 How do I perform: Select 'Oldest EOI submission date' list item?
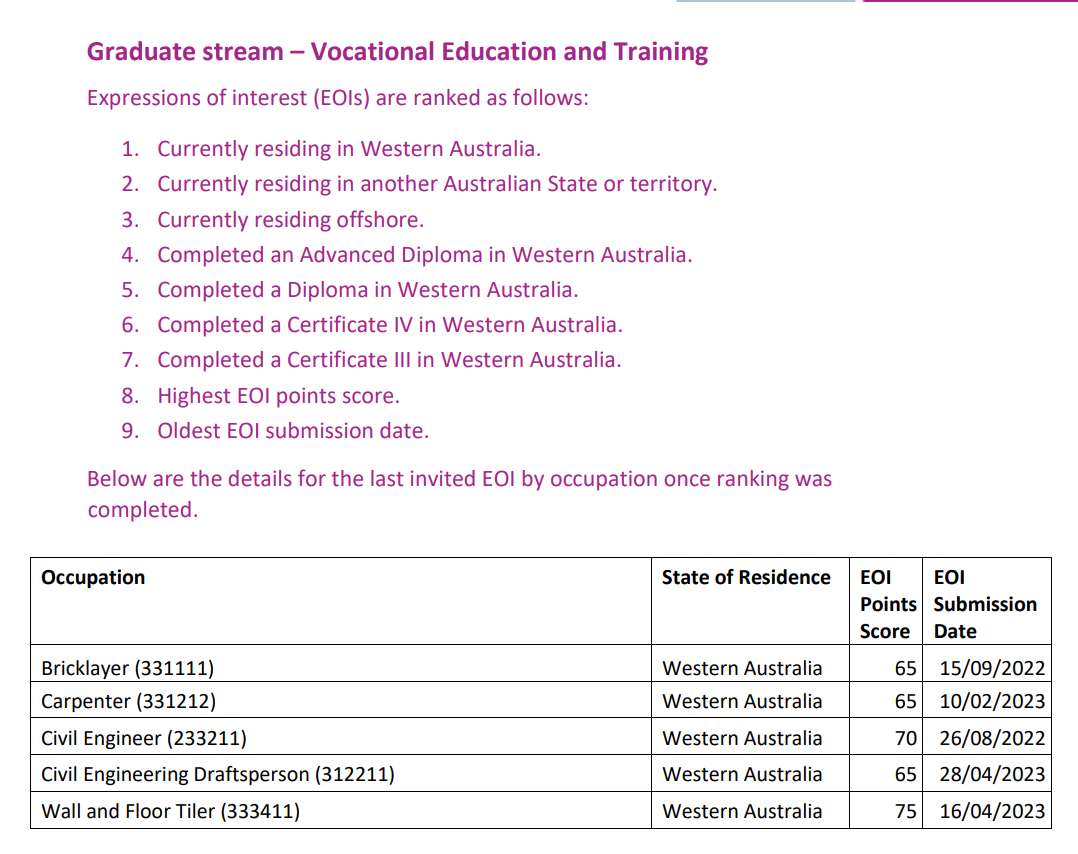click(x=292, y=431)
